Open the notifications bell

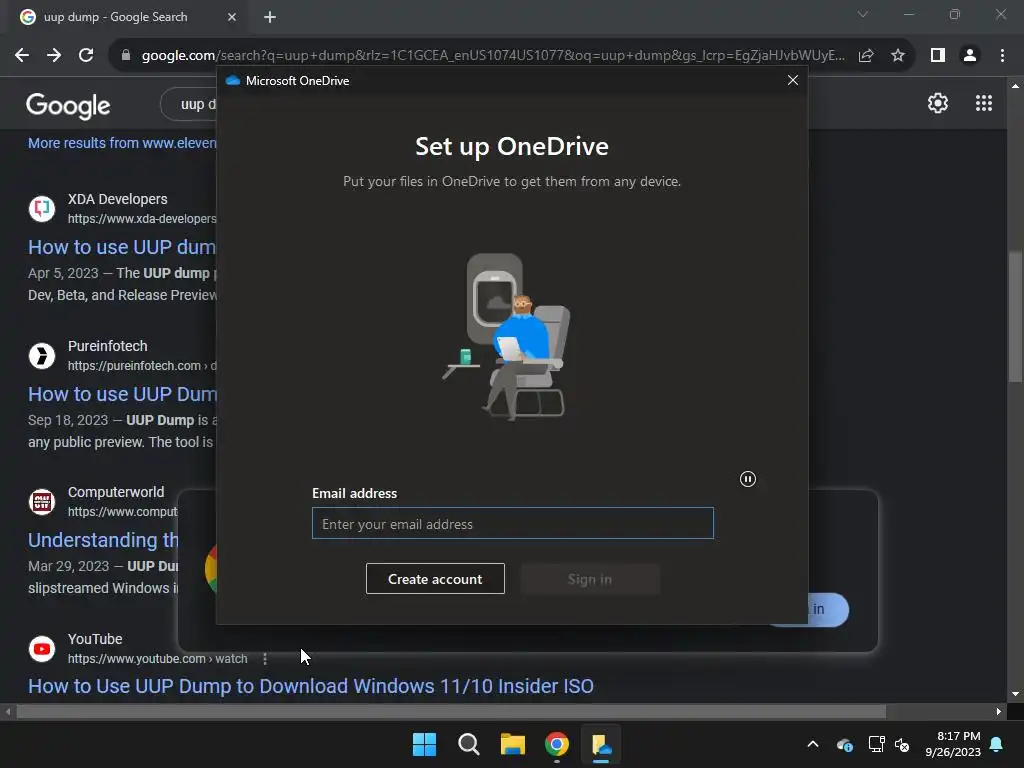pyautogui.click(x=997, y=744)
